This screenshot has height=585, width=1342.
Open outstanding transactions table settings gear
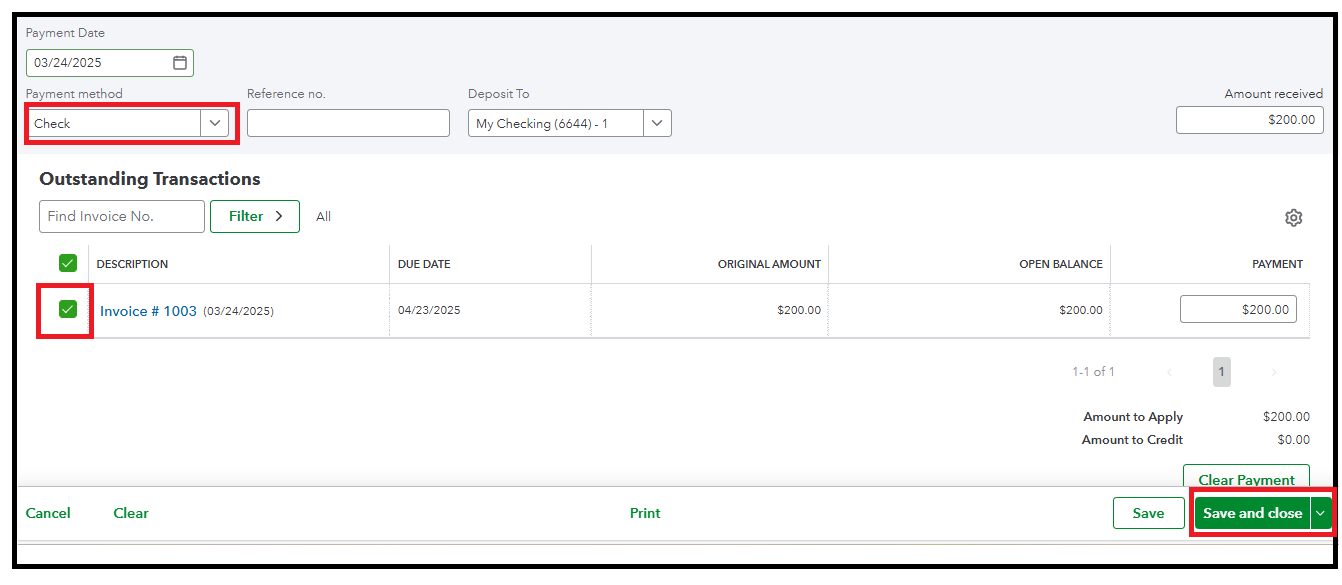point(1293,218)
